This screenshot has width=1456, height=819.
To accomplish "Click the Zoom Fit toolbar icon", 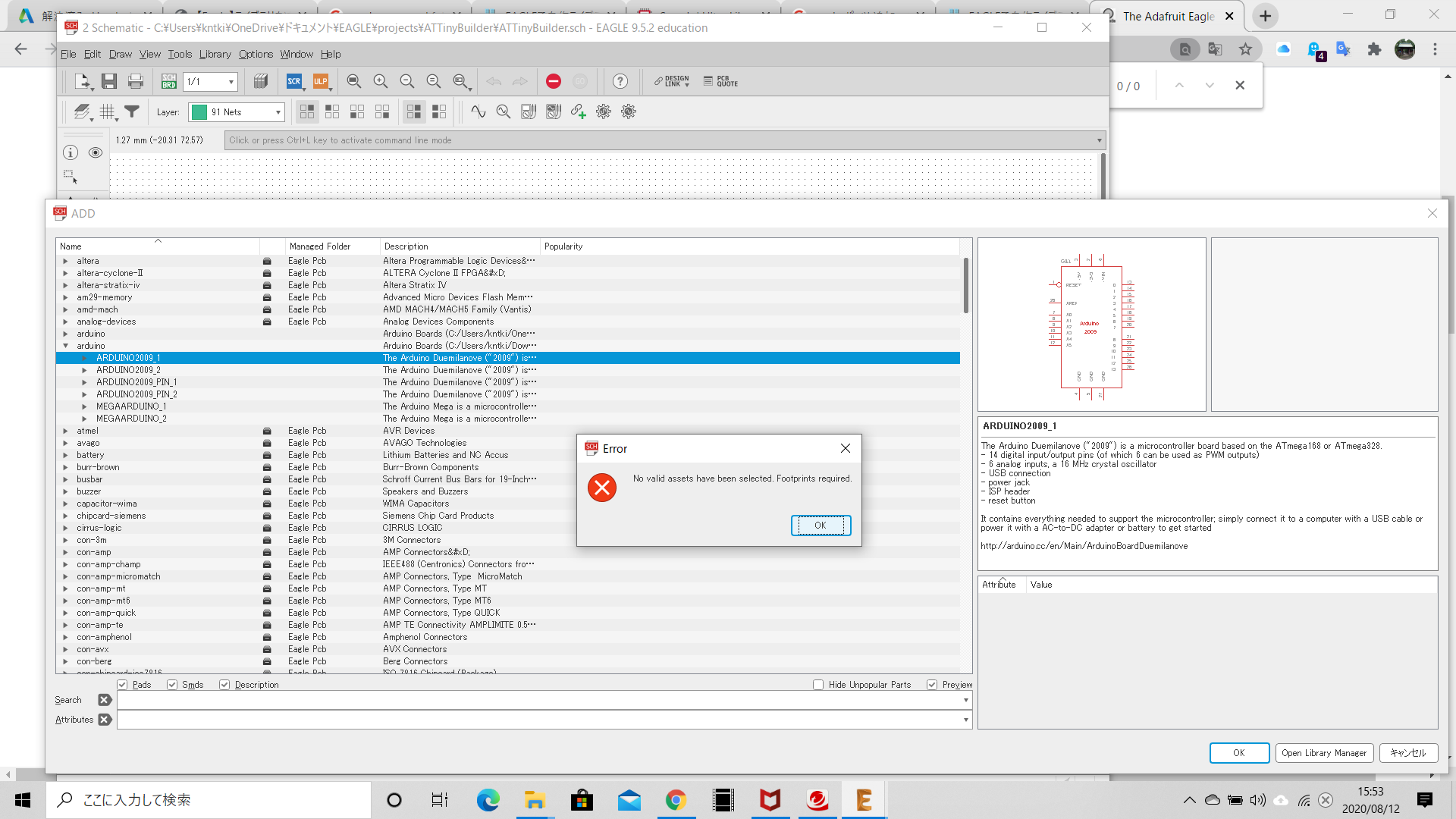I will [353, 81].
